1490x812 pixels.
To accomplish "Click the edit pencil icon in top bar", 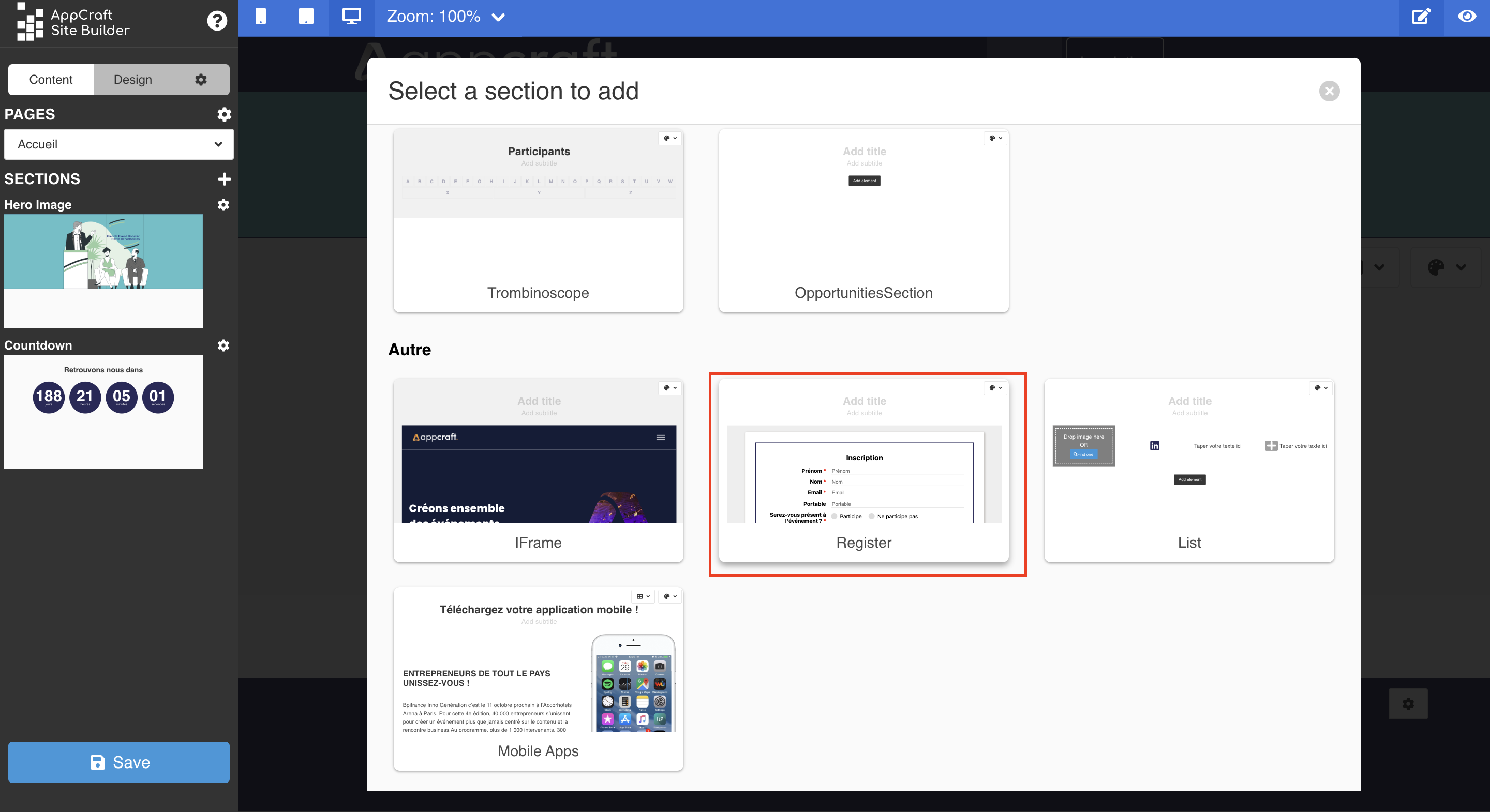I will coord(1421,16).
